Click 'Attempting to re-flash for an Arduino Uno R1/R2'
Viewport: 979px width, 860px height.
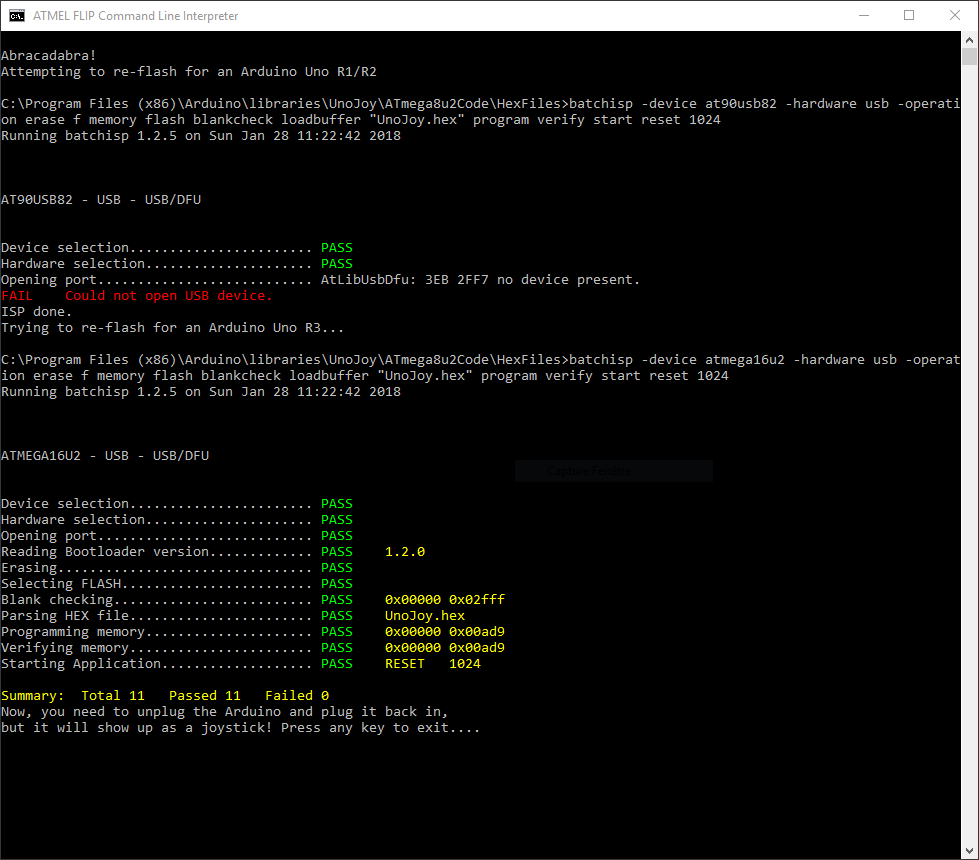point(189,72)
